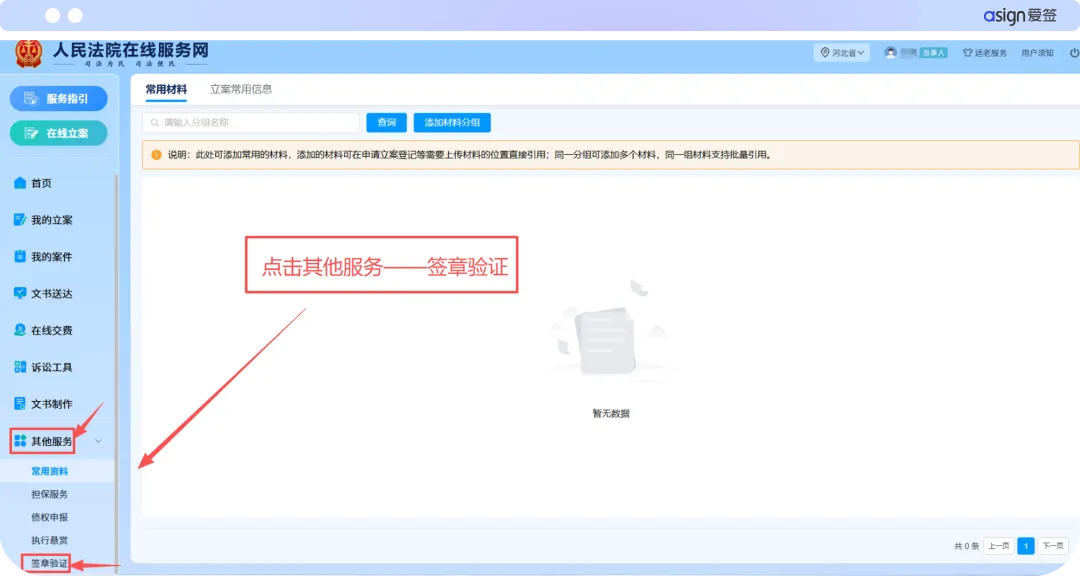This screenshot has height=576, width=1080.
Task: Open the 河北省 province dropdown
Action: click(842, 53)
